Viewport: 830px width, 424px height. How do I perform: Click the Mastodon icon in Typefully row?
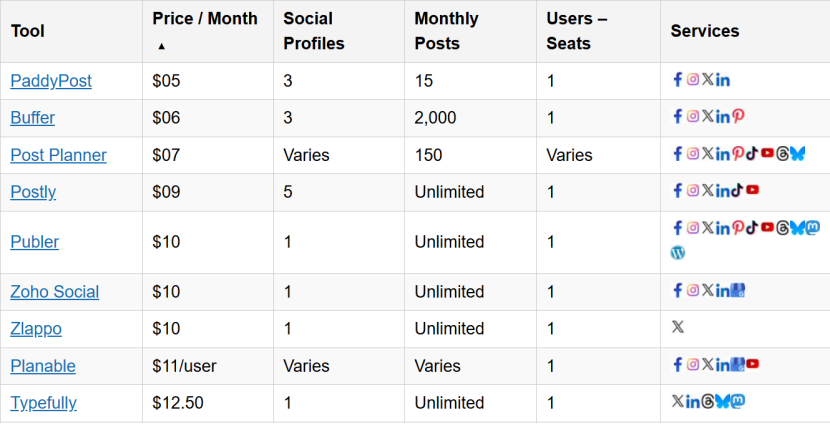coord(738,402)
